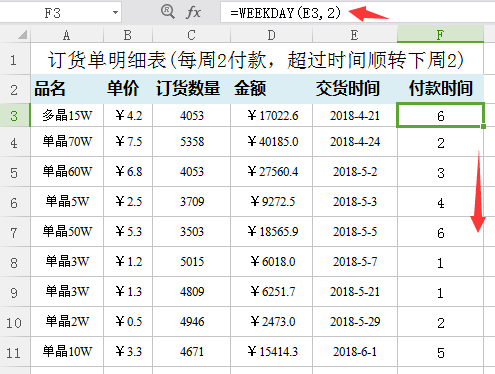Viewport: 495px width, 374px height.
Task: Select date cell 2018-6-1
Action: click(x=355, y=351)
